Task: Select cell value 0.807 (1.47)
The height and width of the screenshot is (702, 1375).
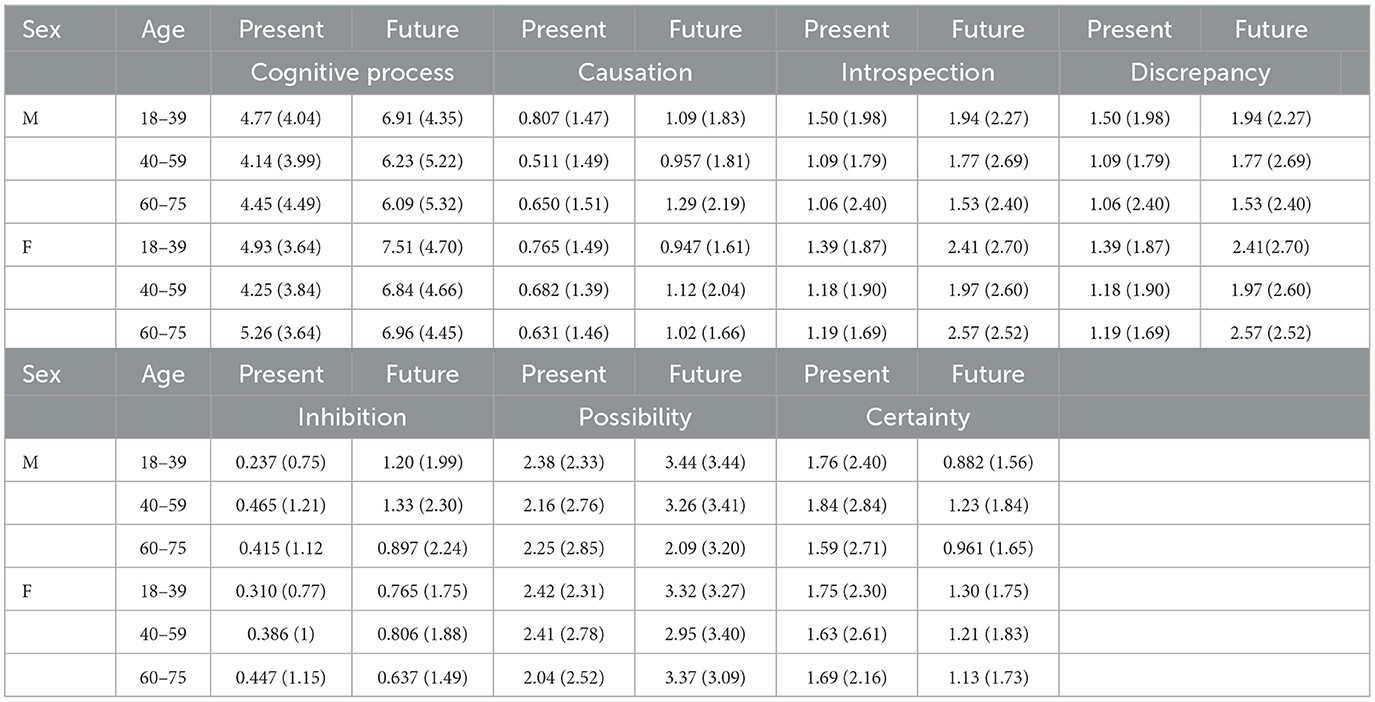Action: click(564, 116)
